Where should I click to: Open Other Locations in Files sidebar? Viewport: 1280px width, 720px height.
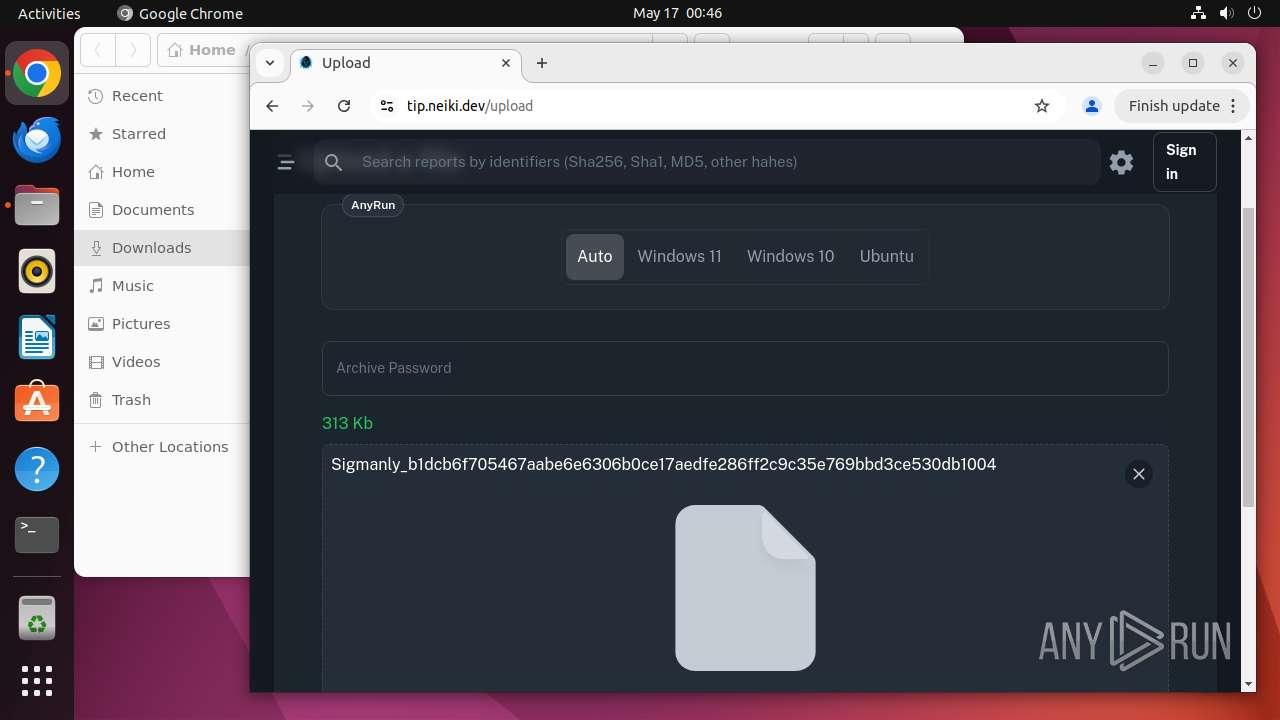(x=162, y=447)
